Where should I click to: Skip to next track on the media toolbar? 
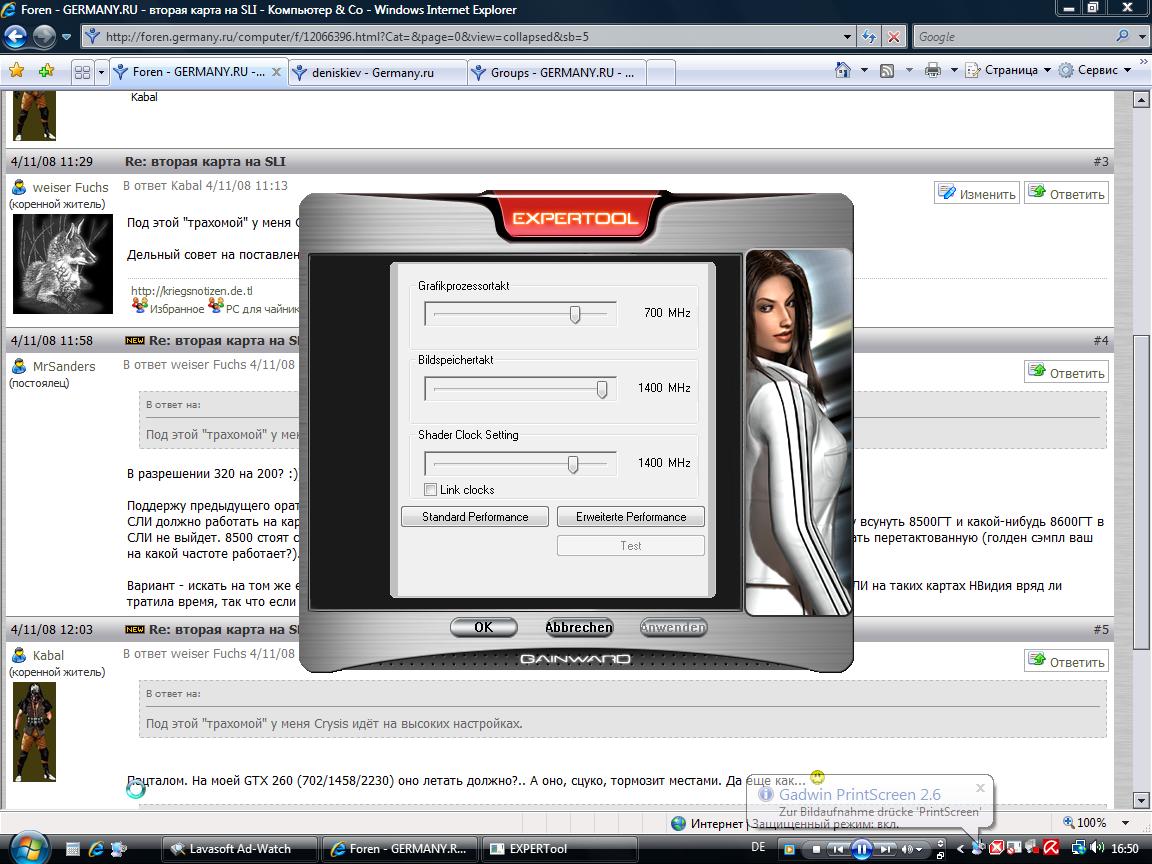[x=886, y=849]
